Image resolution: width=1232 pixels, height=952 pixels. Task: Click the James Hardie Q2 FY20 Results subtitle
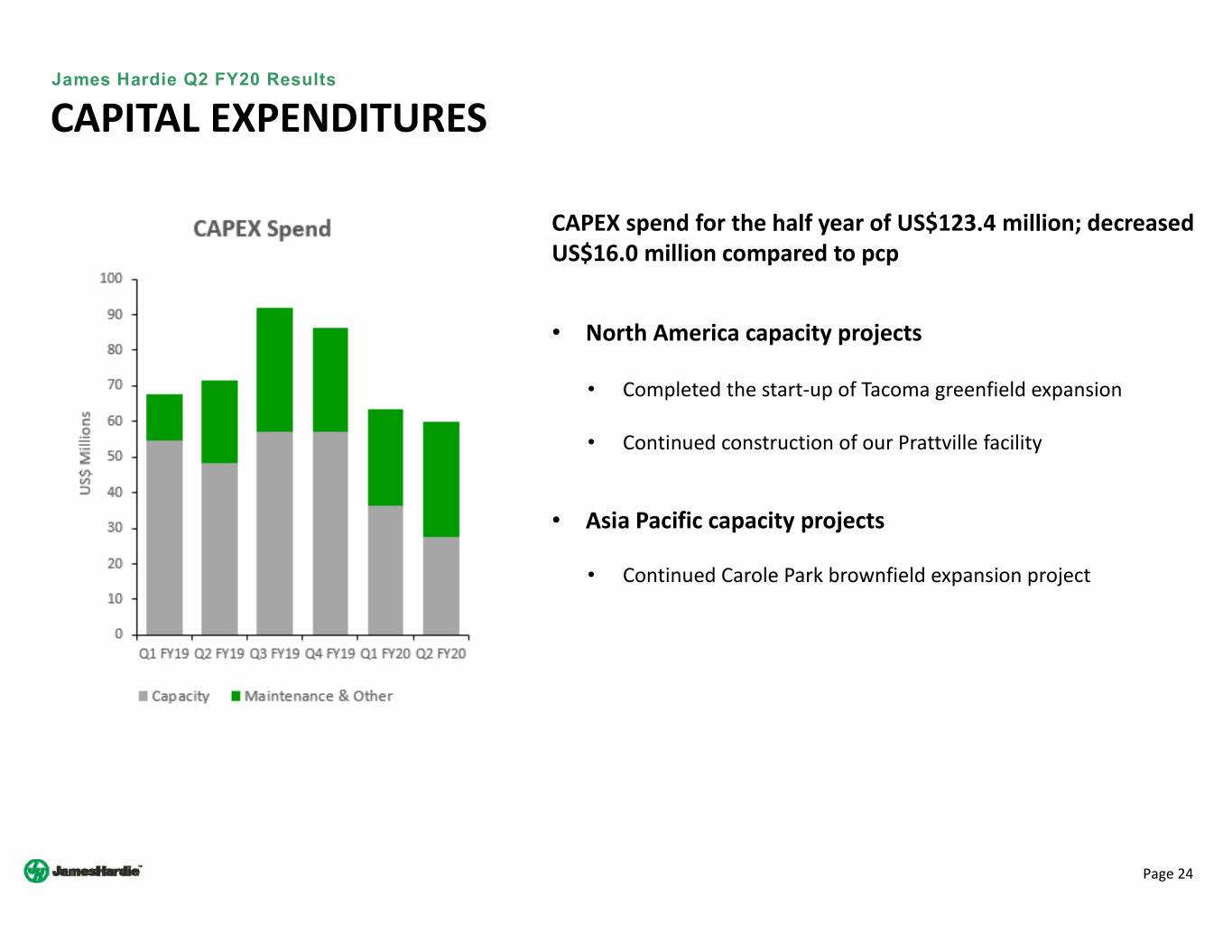coord(193,79)
